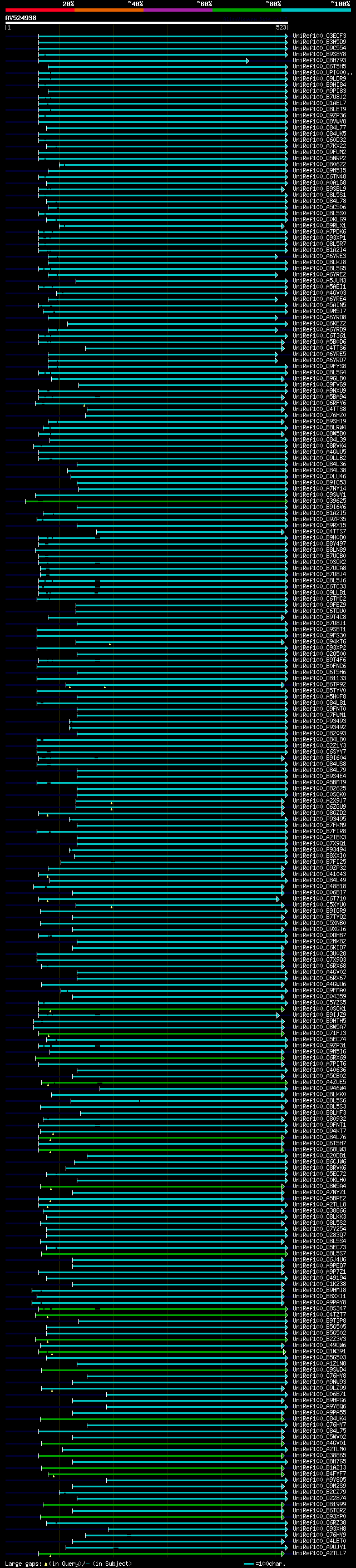Viewport: 356px width, 1568px height.
Task: Select the UniRef100_B0FNC6 entry
Action: [x=319, y=666]
